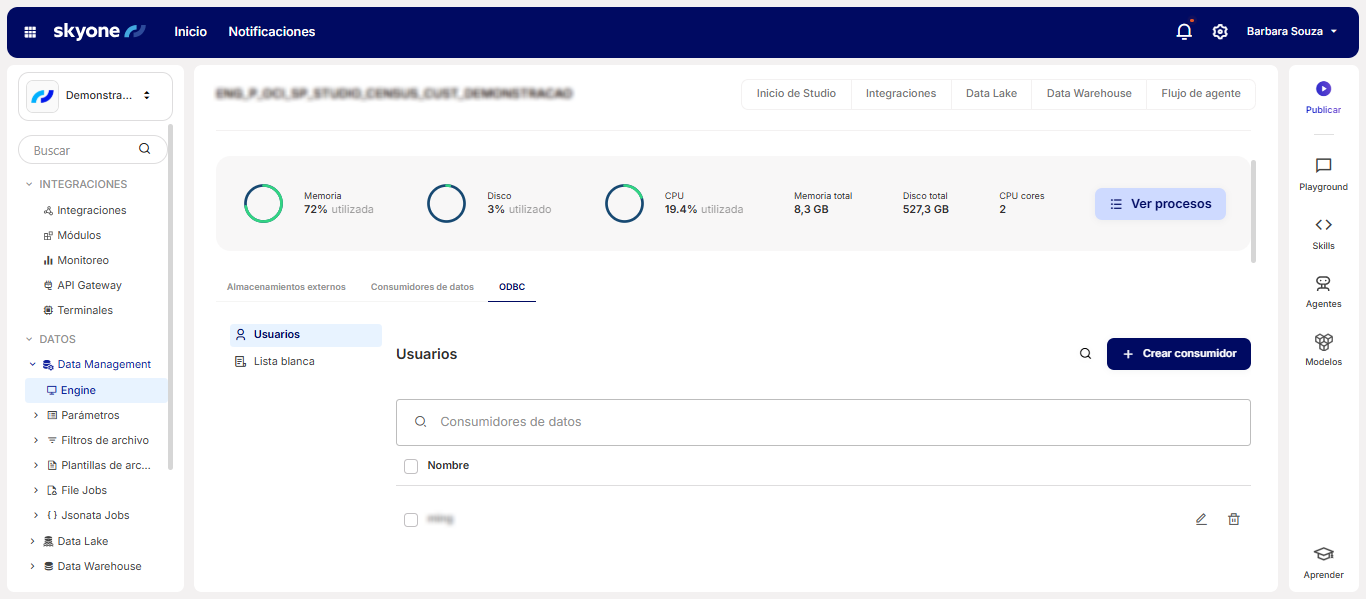Viewport: 1366px width, 599px height.
Task: Open the Playground chat icon
Action: point(1323,166)
